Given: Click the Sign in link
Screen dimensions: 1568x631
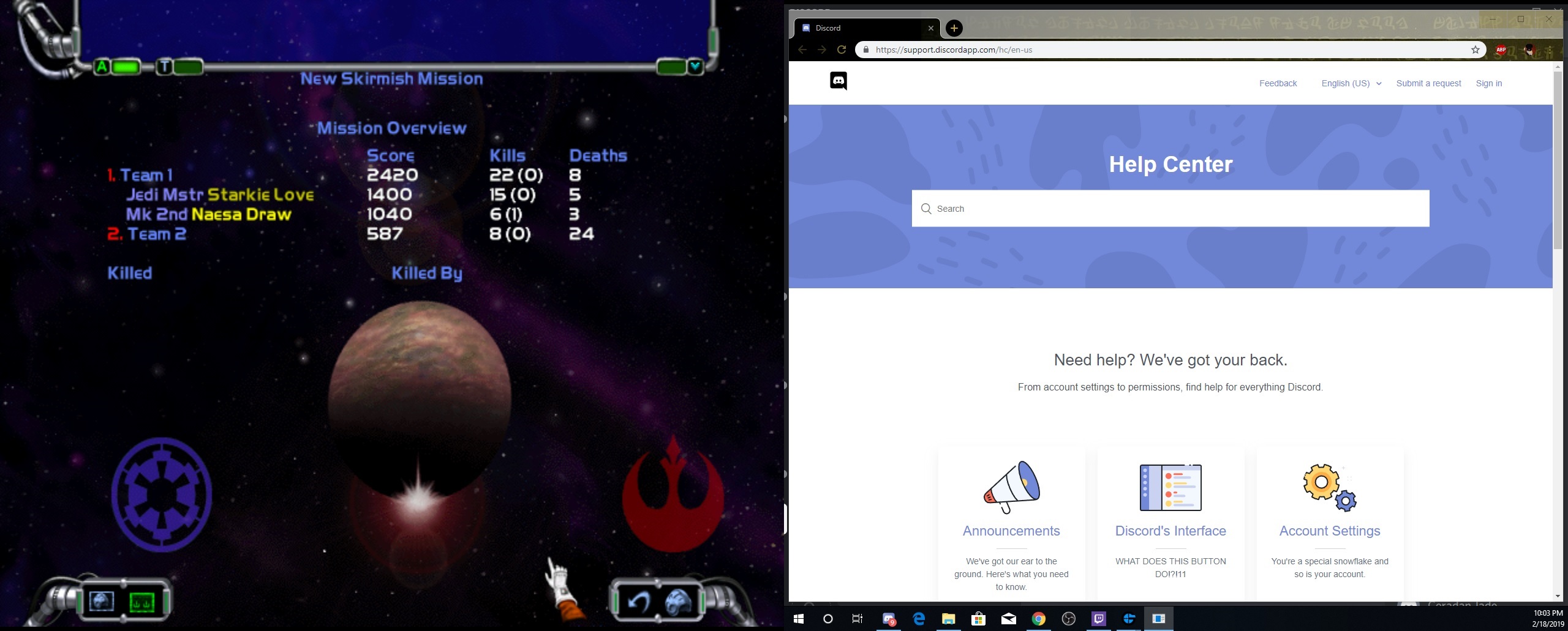Looking at the screenshot, I should (x=1488, y=83).
